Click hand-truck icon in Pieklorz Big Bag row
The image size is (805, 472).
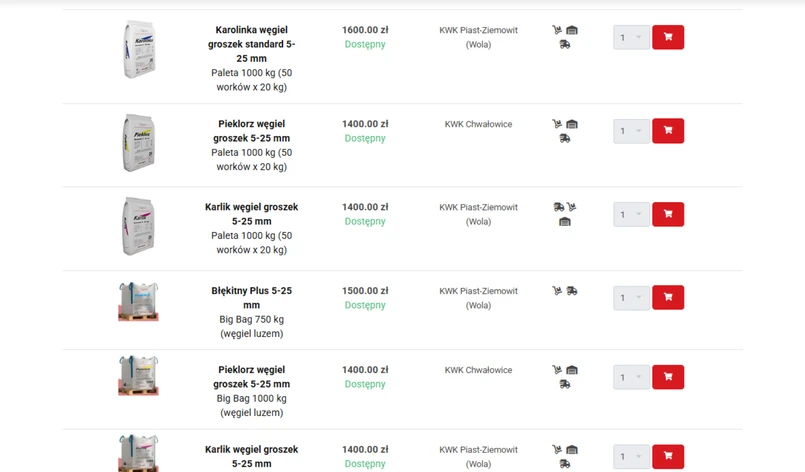[x=557, y=370]
